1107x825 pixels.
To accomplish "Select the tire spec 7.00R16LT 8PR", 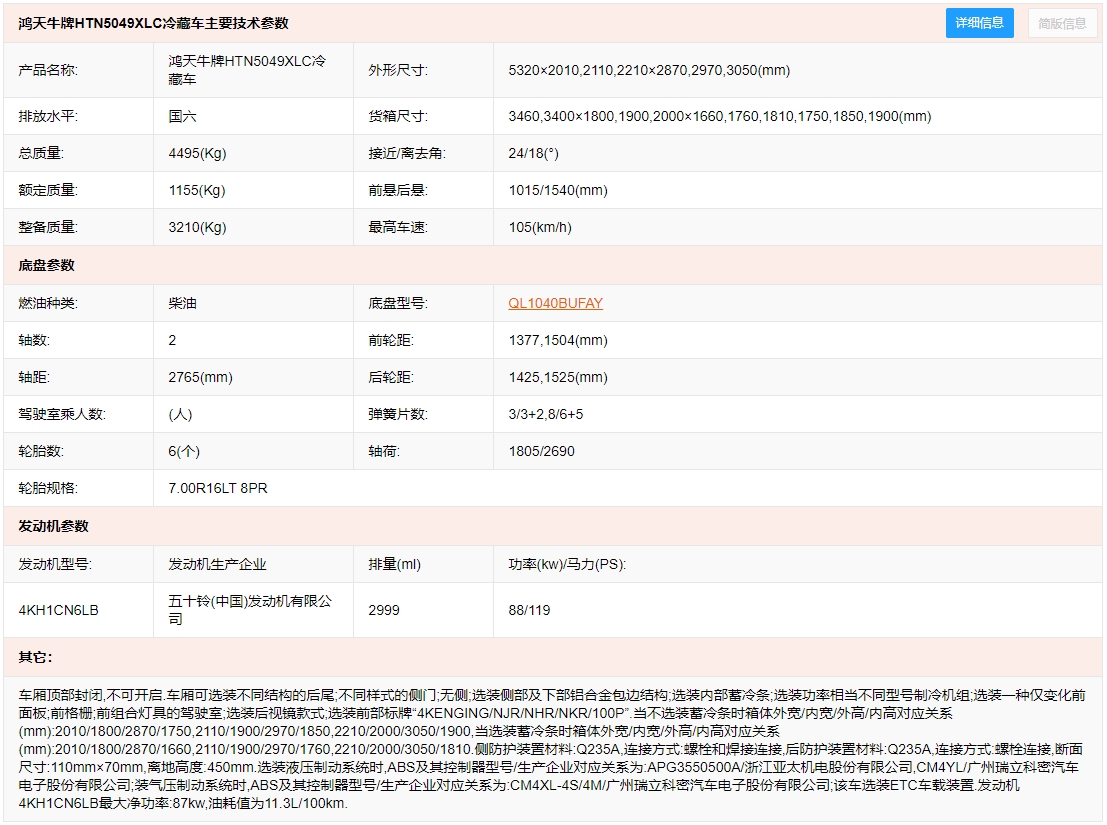I will pos(217,488).
